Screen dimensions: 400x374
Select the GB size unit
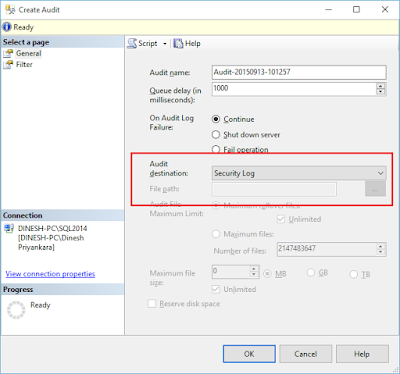click(x=311, y=273)
